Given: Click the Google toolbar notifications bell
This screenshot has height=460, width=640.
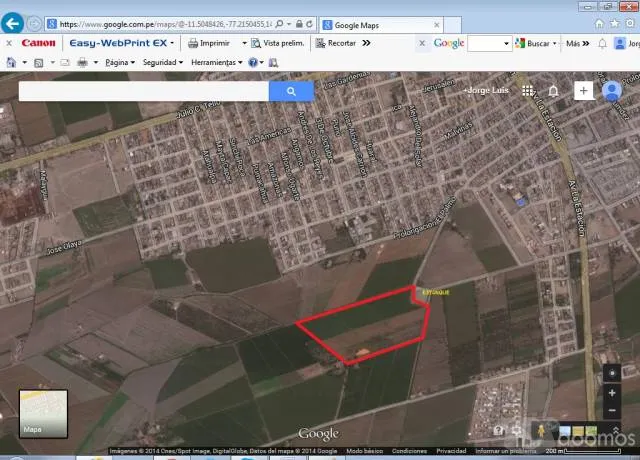Looking at the screenshot, I should pos(602,43).
